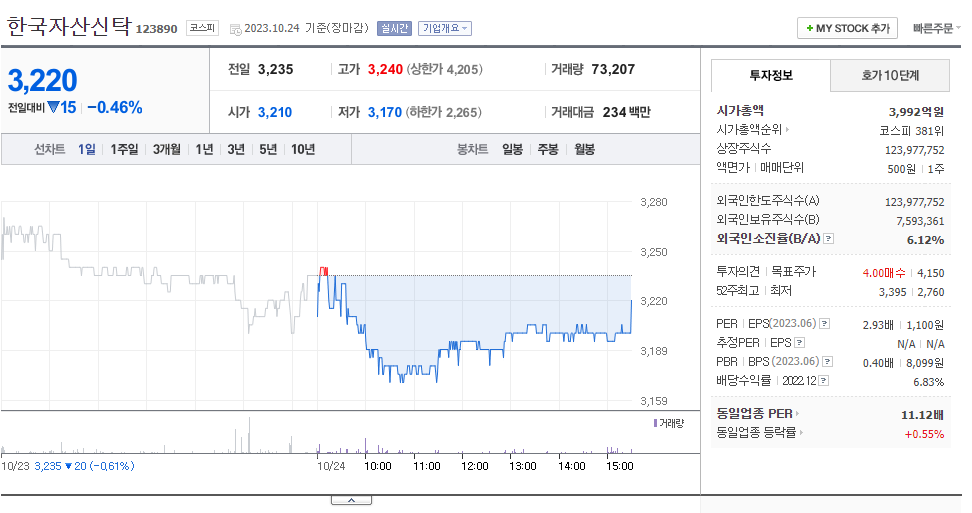This screenshot has width=972, height=513.
Task: Click +0.55% sector change value
Action: [x=924, y=434]
